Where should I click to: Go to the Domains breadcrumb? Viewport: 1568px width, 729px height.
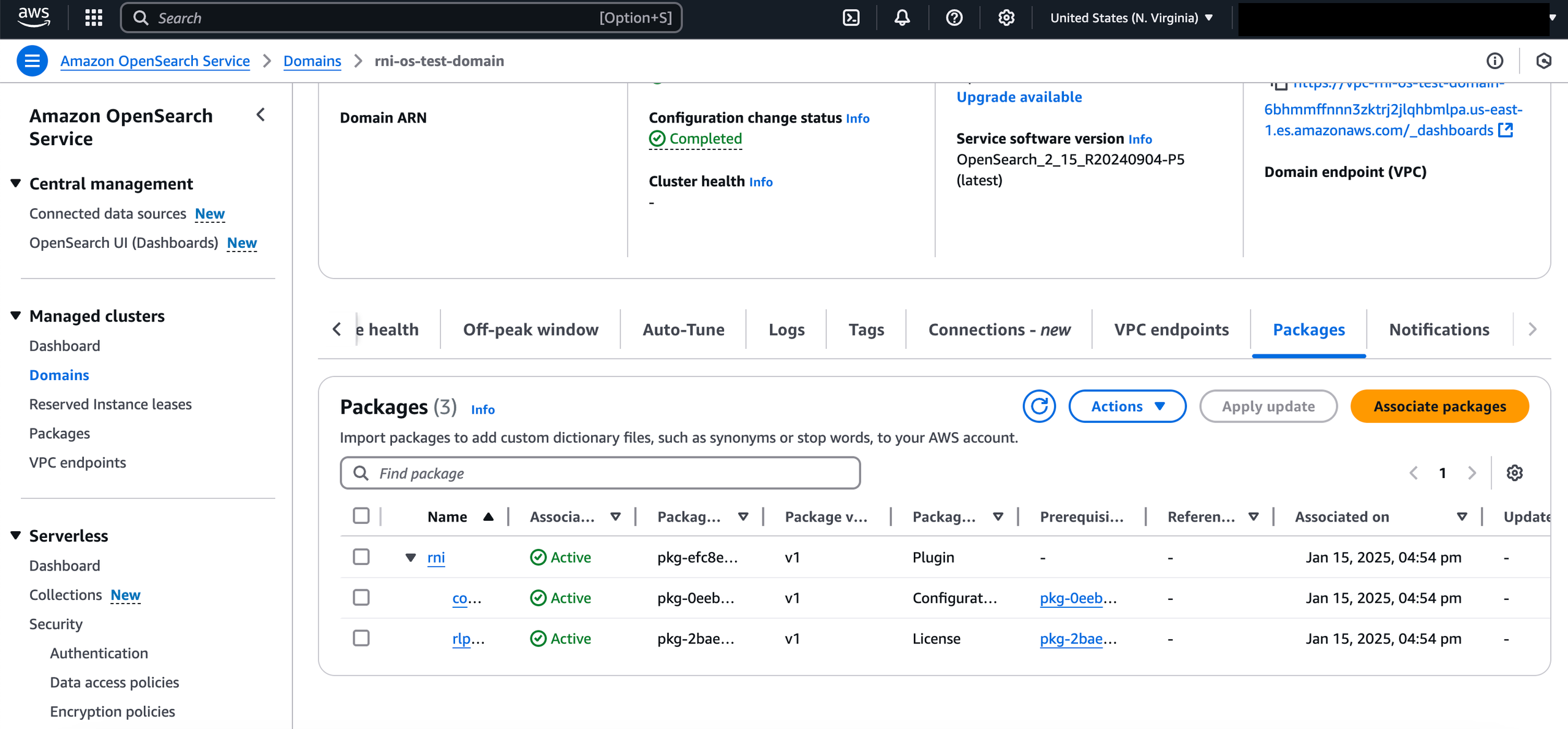click(312, 61)
